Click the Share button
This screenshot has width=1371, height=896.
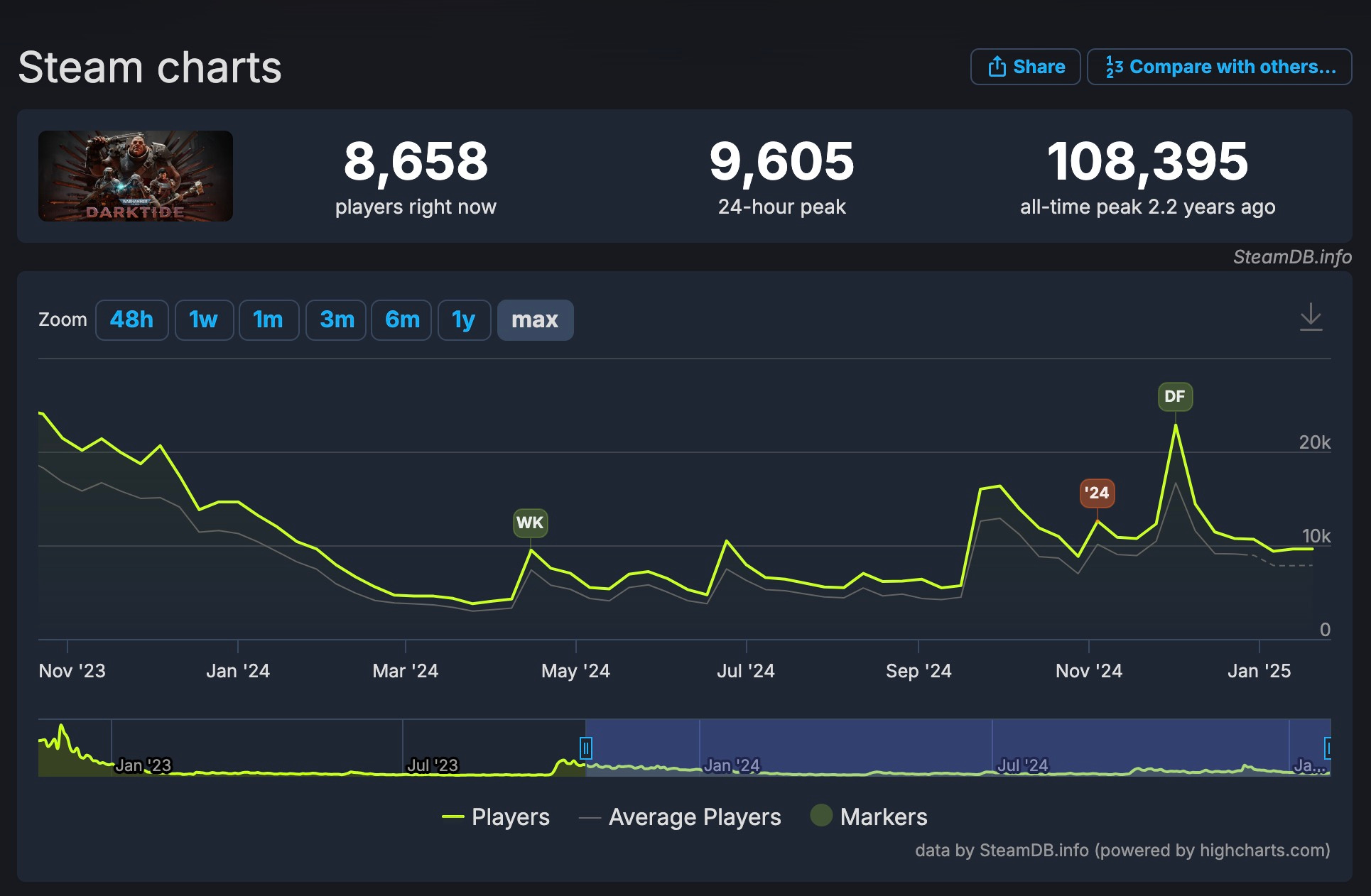(1025, 67)
